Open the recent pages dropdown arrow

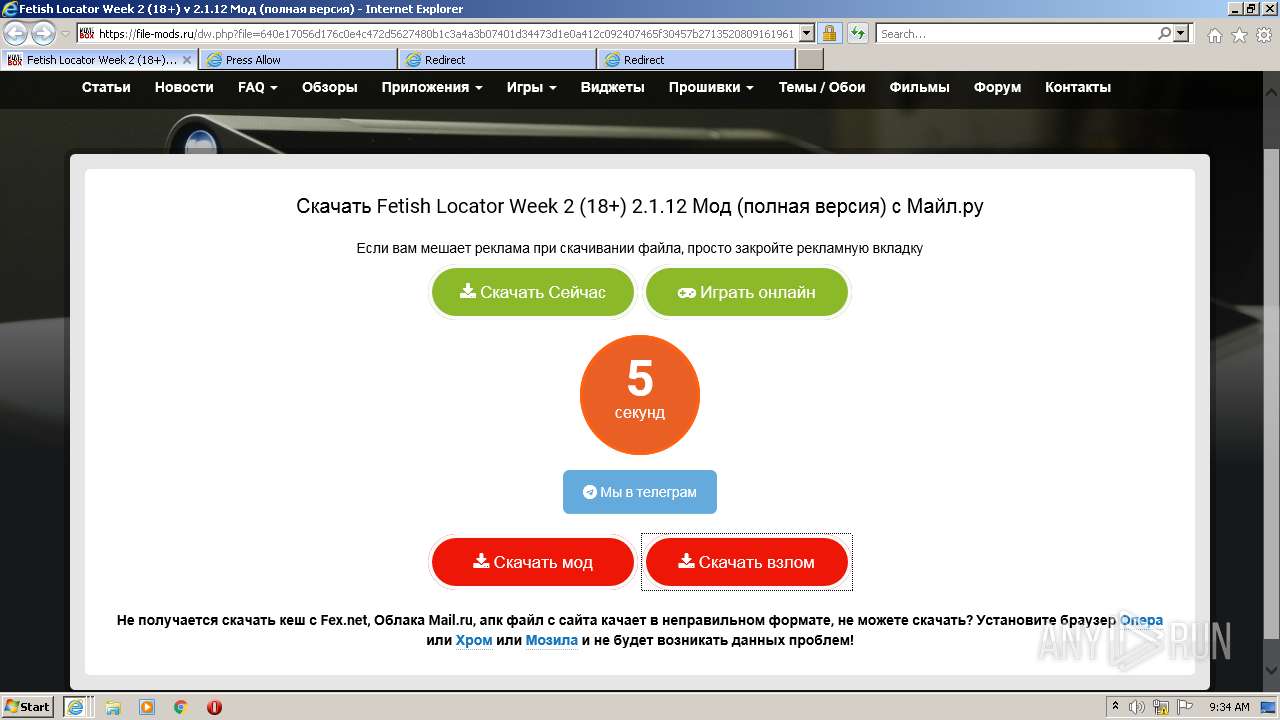tap(65, 34)
